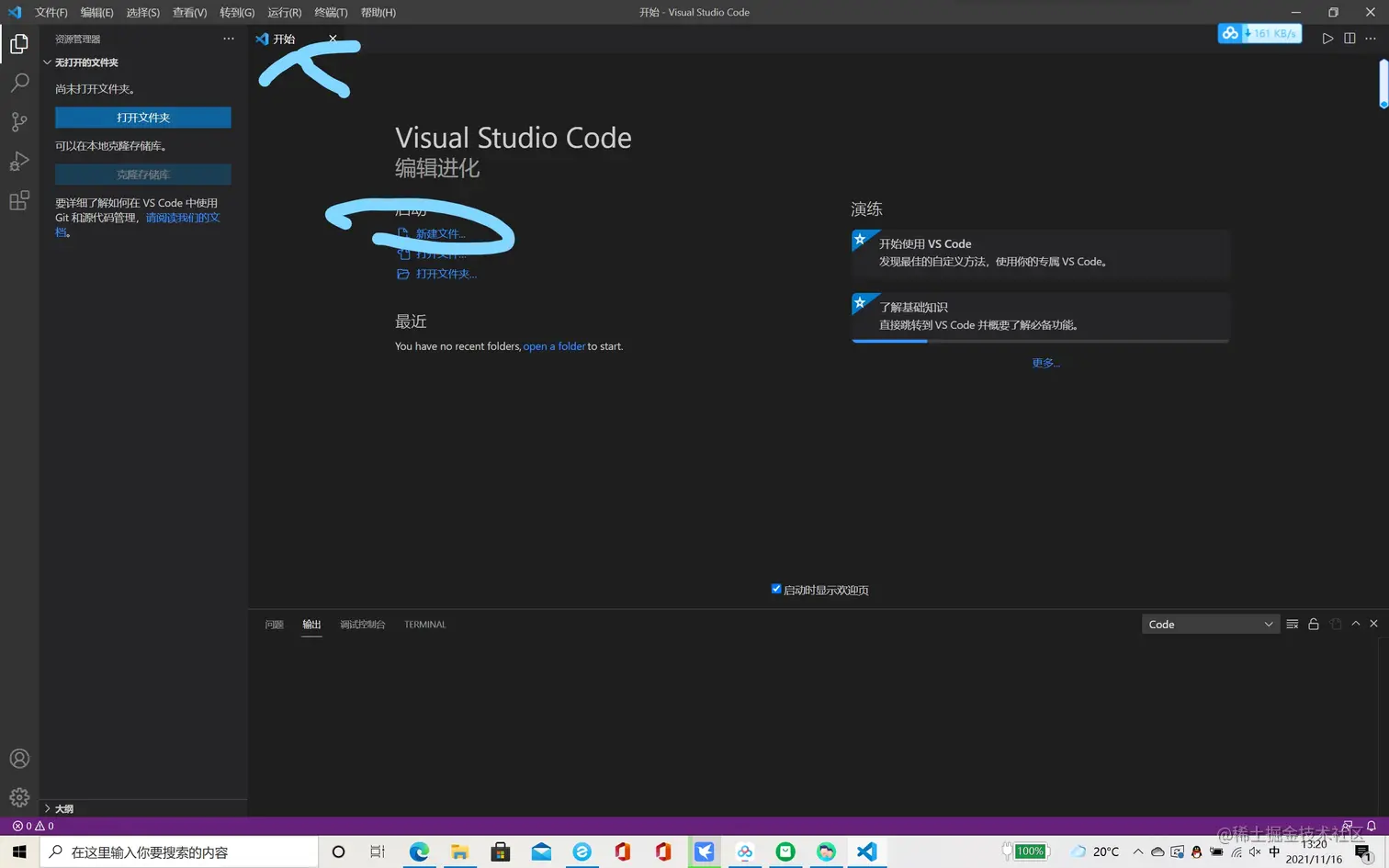Open File Explorer from the taskbar
Screen dimensions: 1389x868
click(459, 851)
